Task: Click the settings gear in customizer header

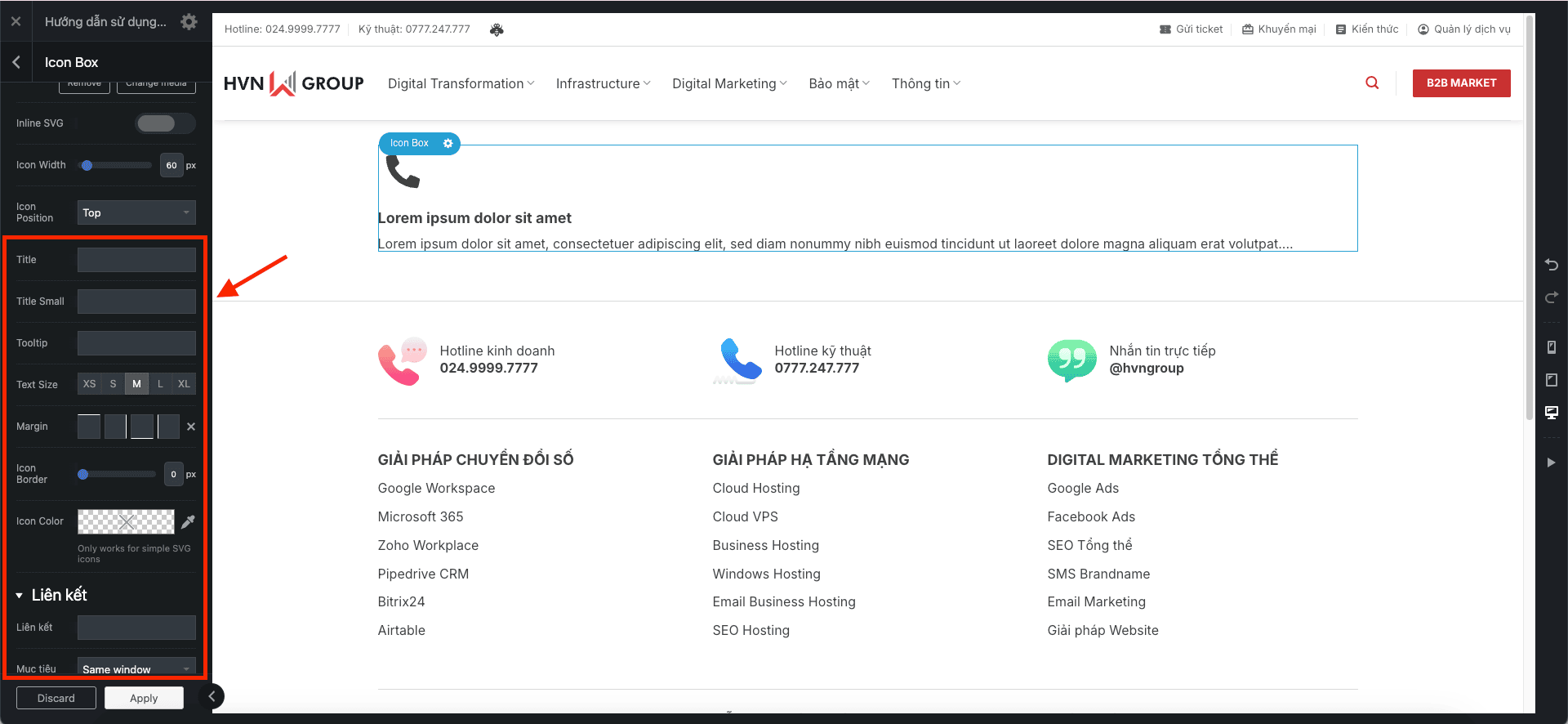Action: 189,22
